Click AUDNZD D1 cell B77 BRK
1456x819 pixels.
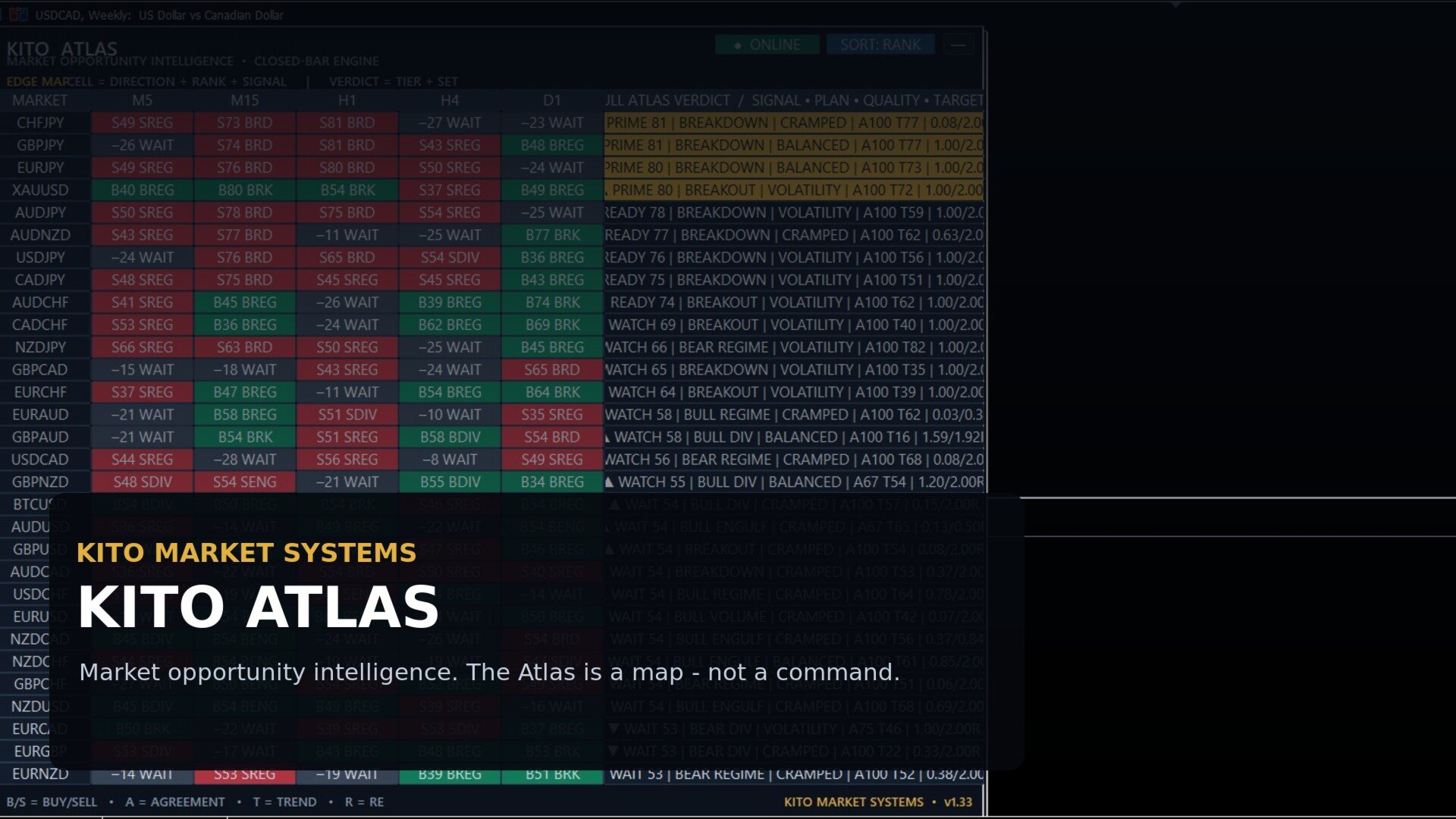[x=552, y=235]
